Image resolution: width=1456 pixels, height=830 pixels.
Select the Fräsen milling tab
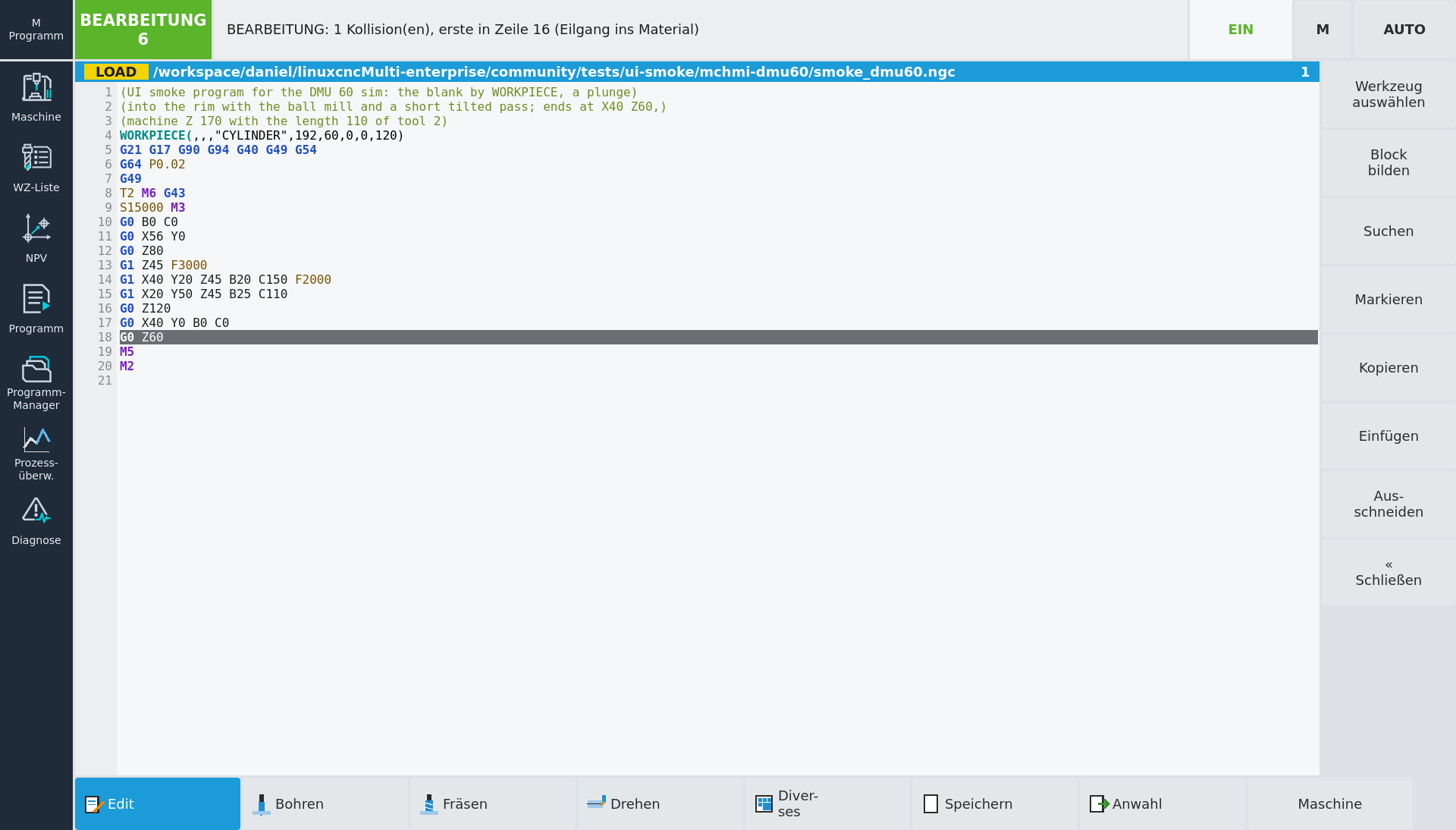(493, 803)
